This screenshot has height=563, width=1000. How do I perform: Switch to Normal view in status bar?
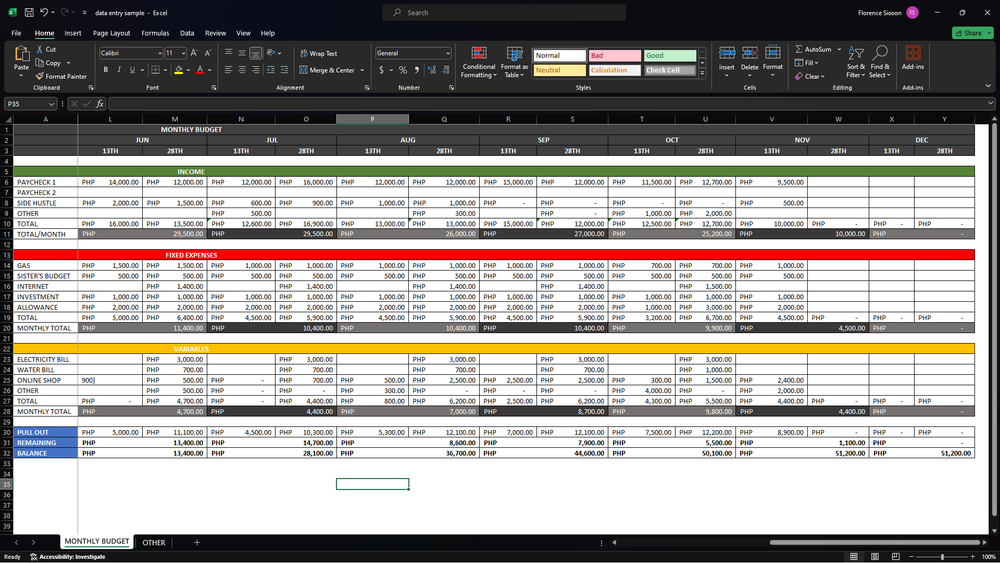(853, 557)
